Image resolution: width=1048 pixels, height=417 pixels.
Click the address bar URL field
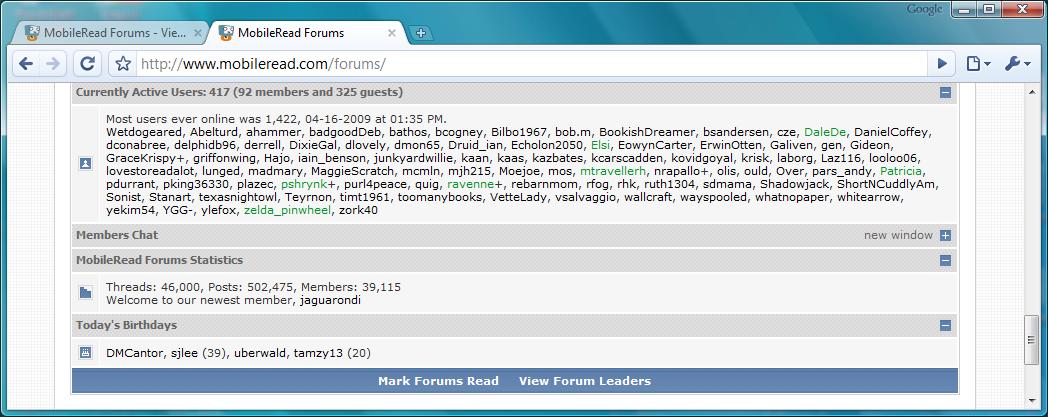531,64
